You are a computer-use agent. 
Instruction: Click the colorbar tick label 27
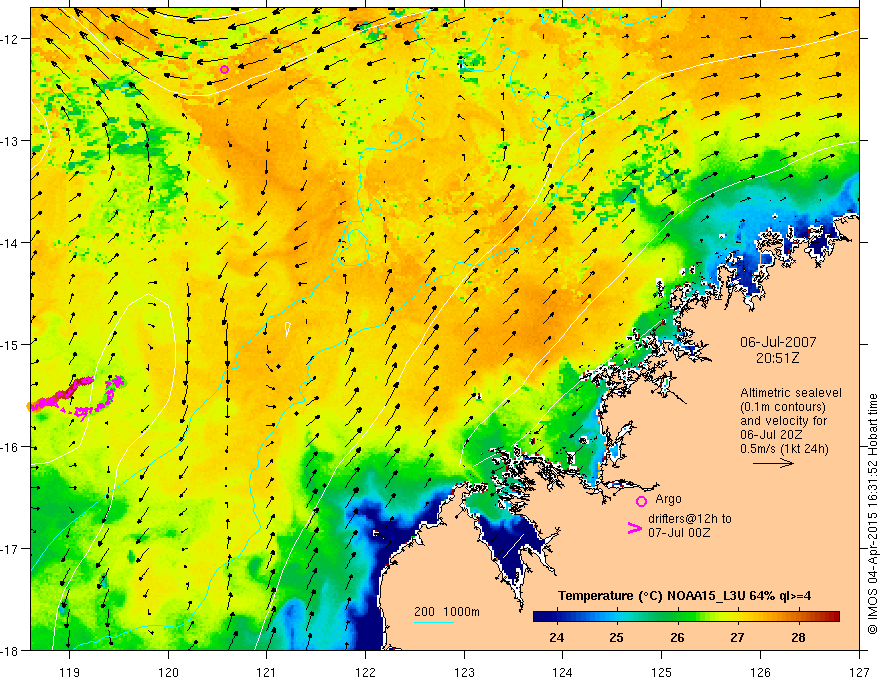(x=737, y=637)
